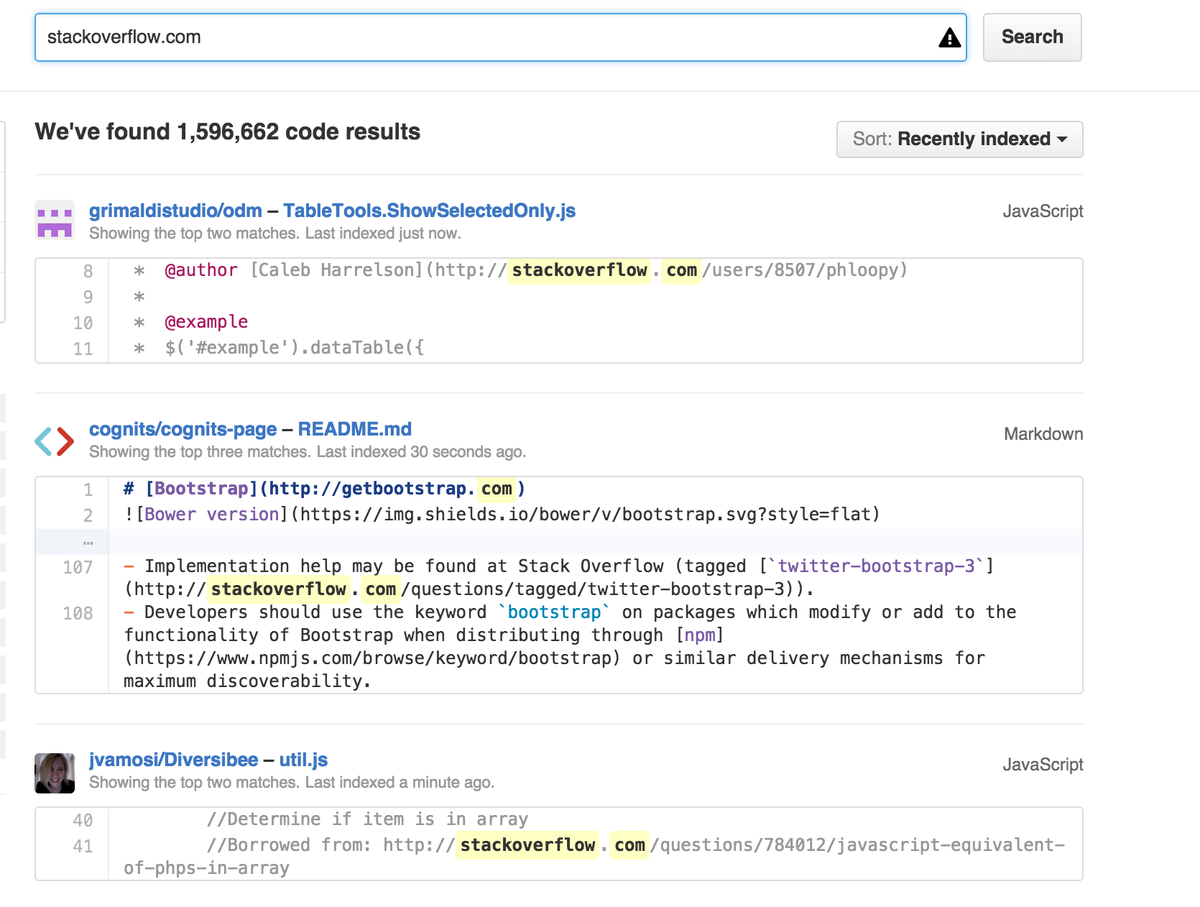Click line number 1 in README.md result
The height and width of the screenshot is (907, 1200).
point(88,490)
